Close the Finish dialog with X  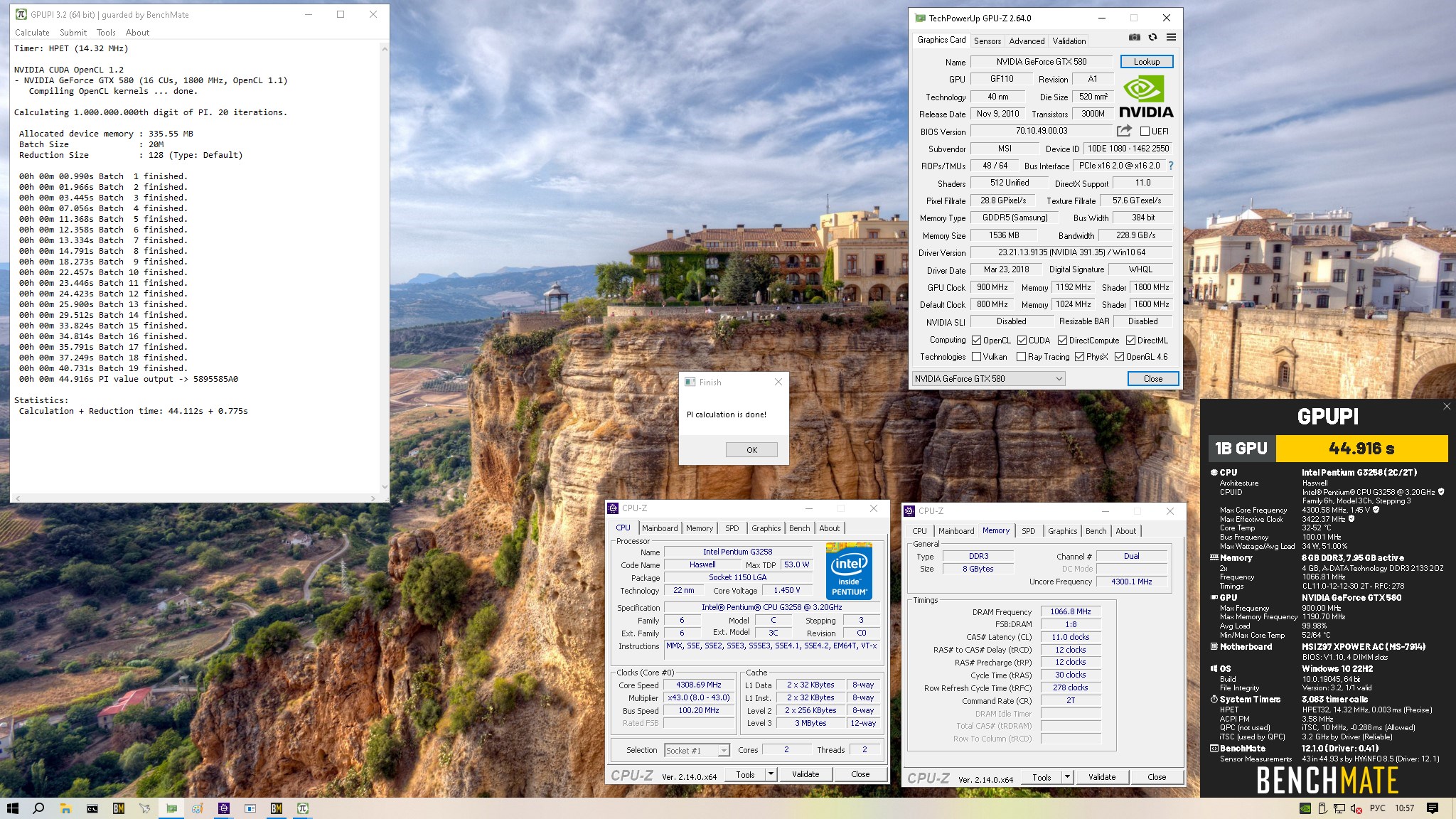pos(778,382)
